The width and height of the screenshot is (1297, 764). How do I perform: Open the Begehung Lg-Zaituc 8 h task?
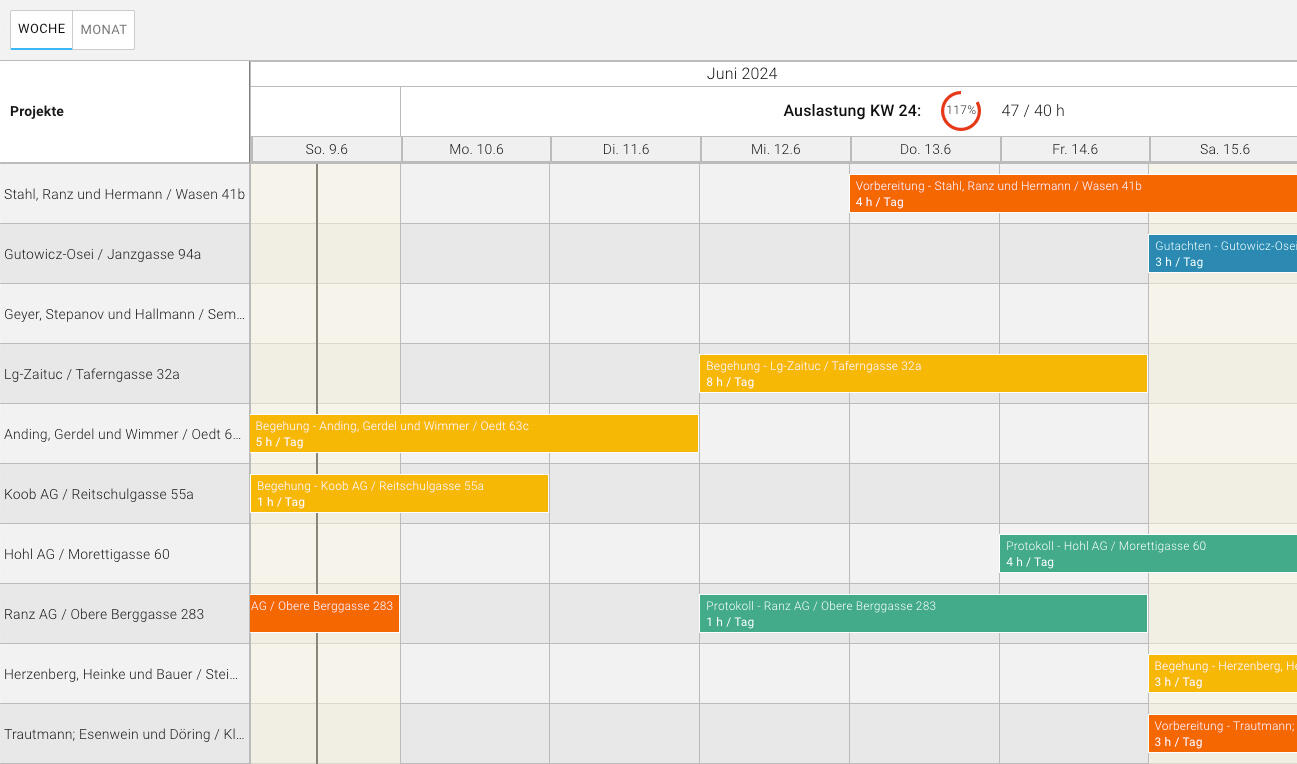point(923,374)
